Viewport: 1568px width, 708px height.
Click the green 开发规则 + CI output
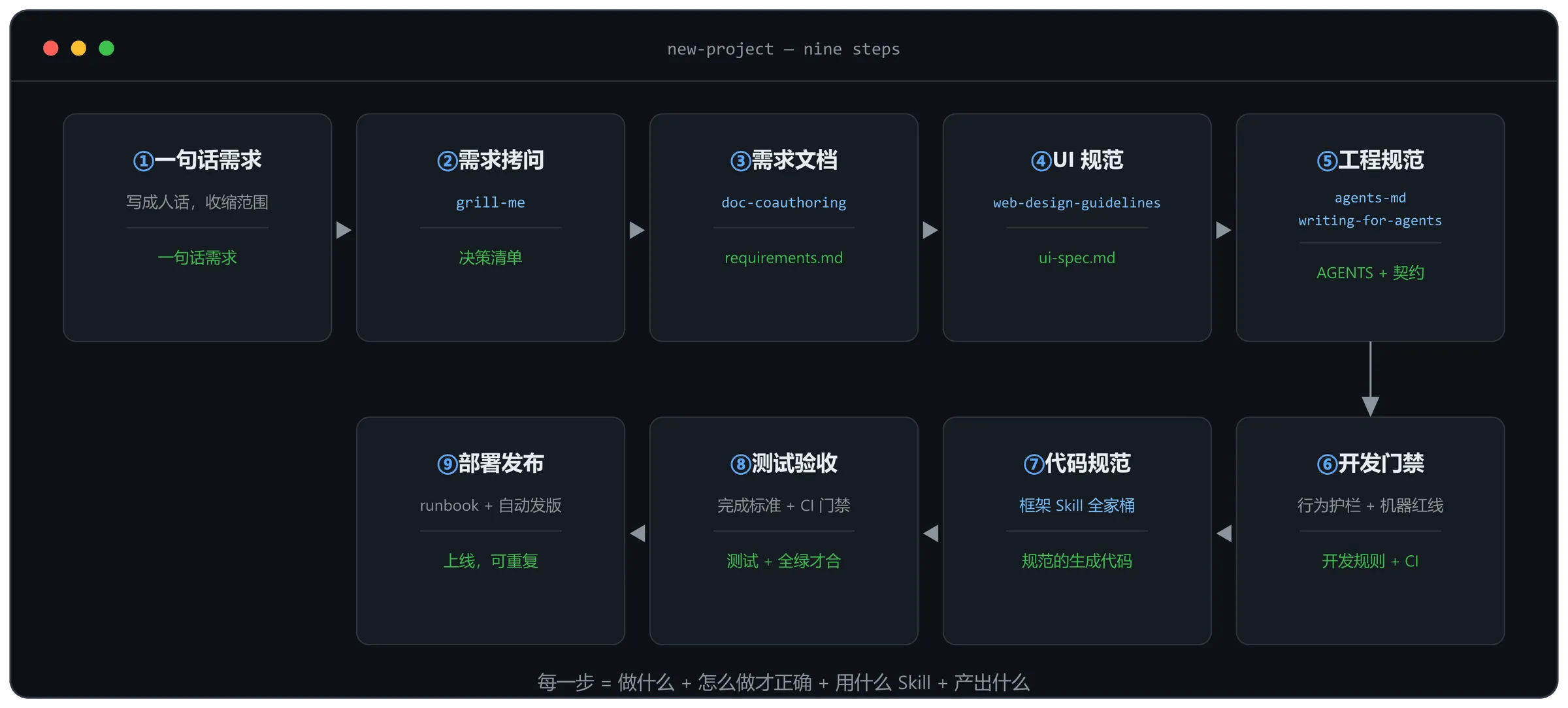click(x=1371, y=561)
